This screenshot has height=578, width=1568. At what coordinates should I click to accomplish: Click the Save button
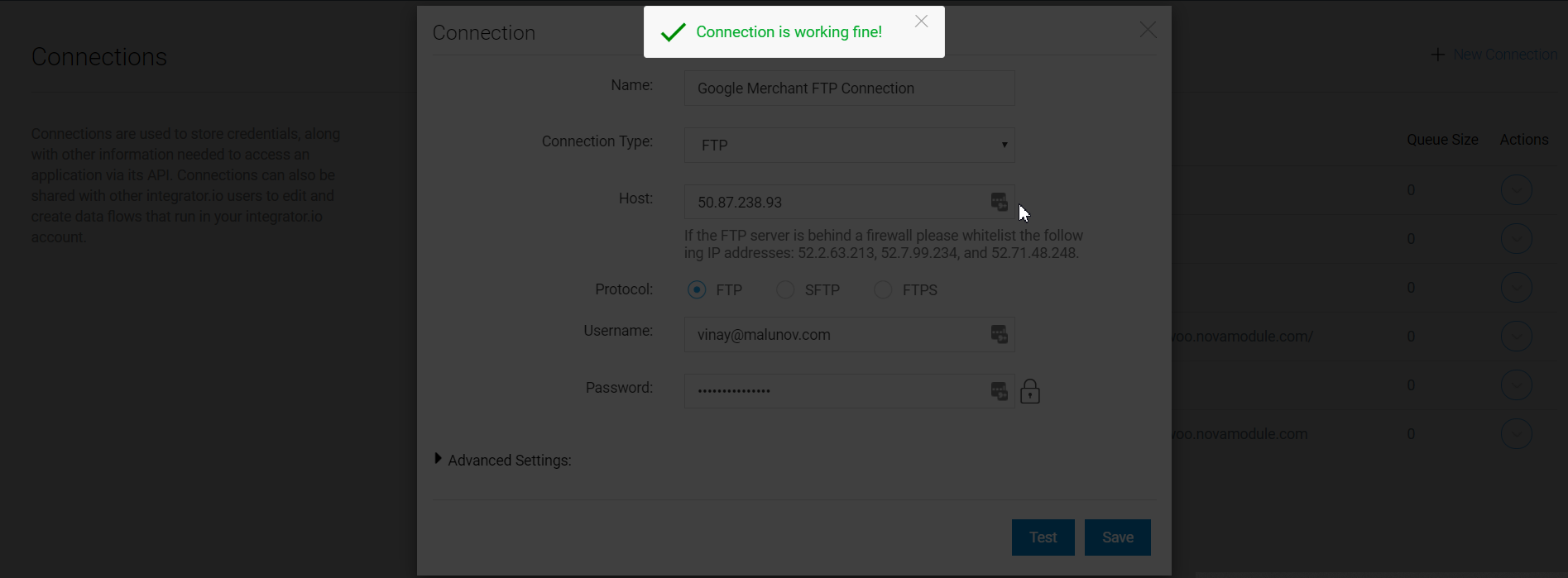(1118, 537)
